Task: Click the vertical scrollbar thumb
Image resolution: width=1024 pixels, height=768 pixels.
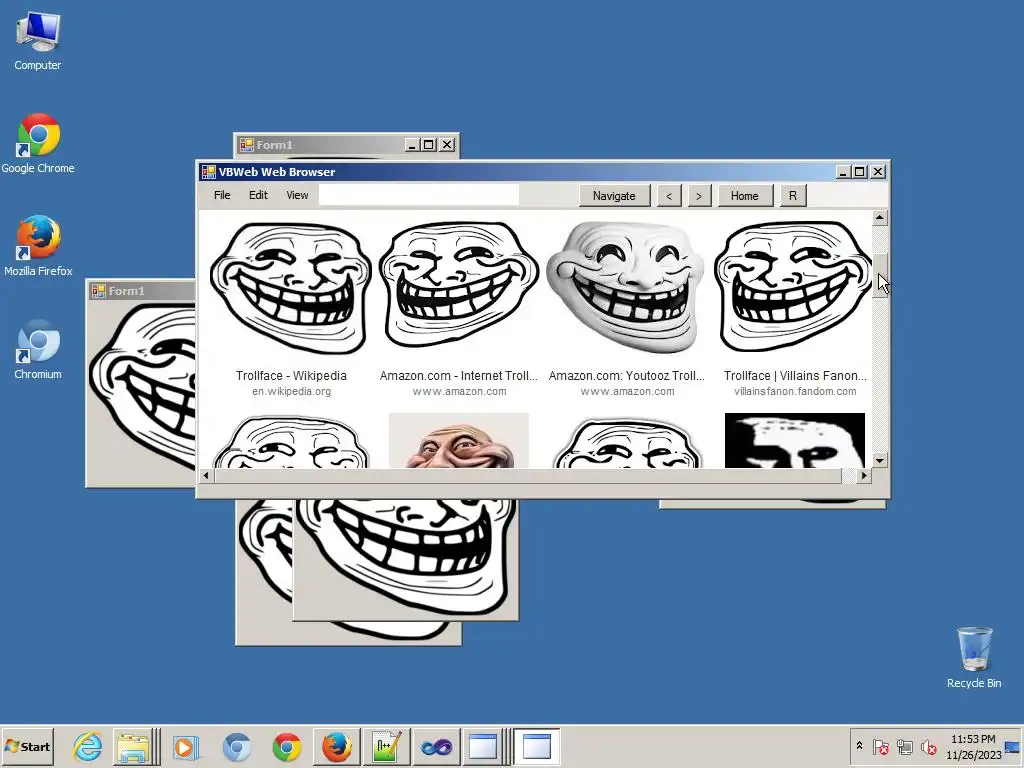Action: pos(880,275)
